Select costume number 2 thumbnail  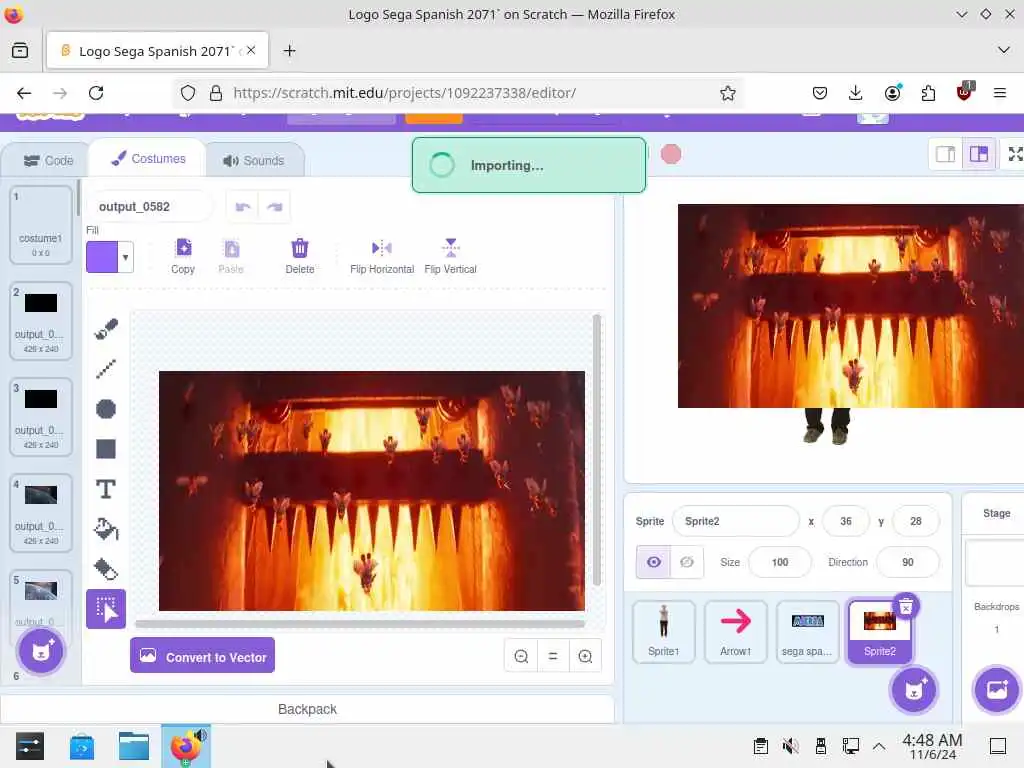click(40, 321)
